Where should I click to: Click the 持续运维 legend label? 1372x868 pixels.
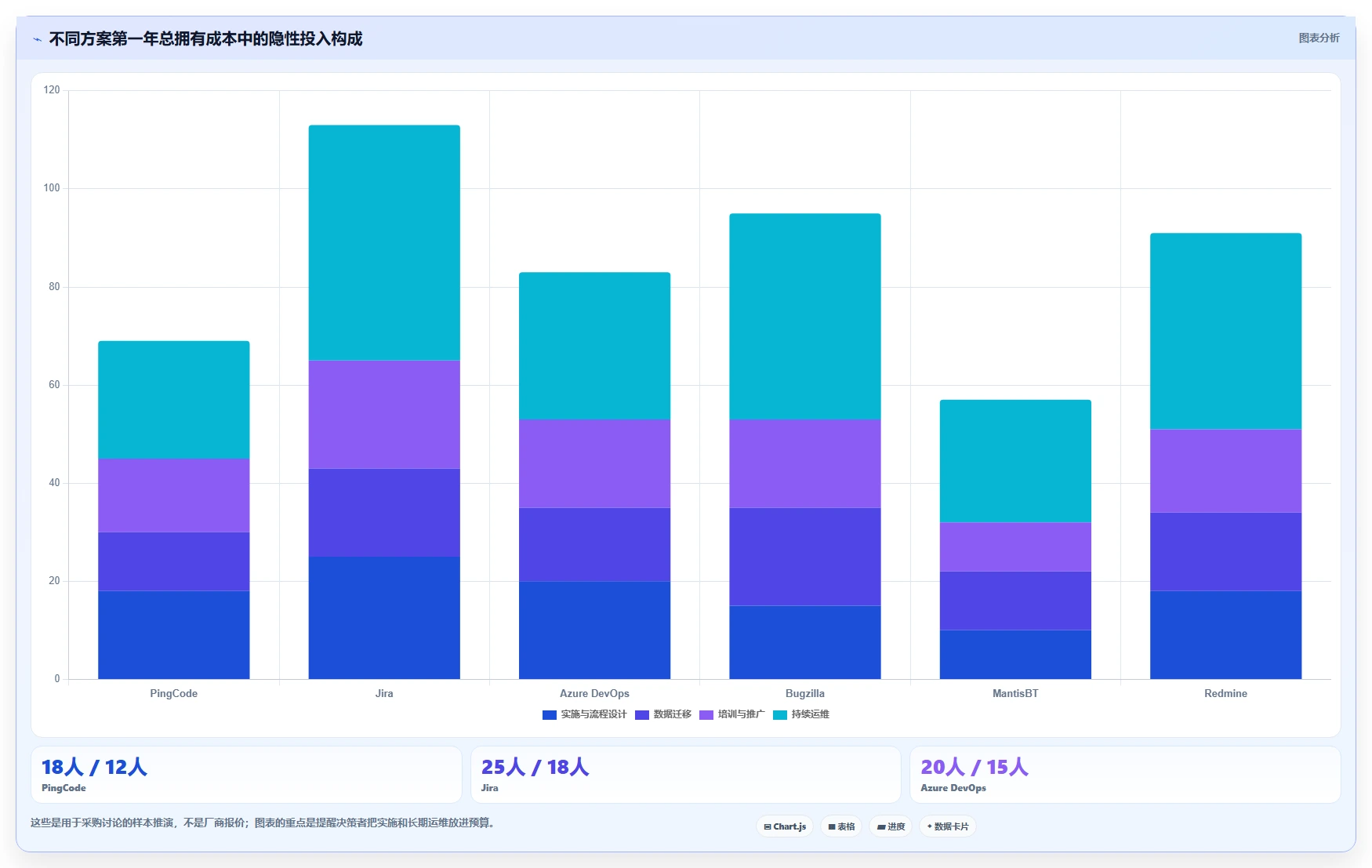tap(811, 714)
